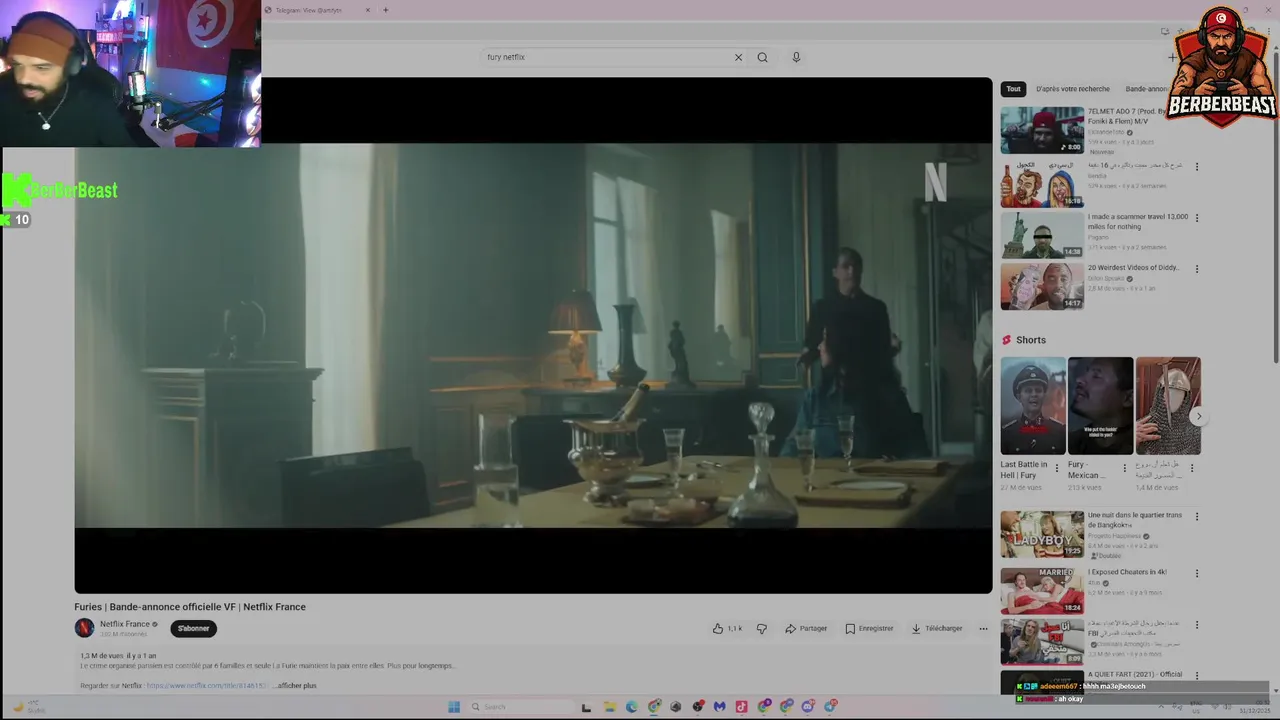
Task: Select the Tout filter chip
Action: pyautogui.click(x=1013, y=89)
